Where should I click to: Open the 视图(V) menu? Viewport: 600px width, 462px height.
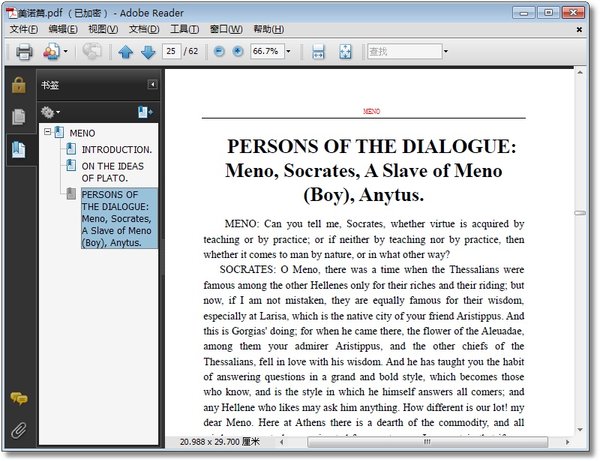click(103, 29)
